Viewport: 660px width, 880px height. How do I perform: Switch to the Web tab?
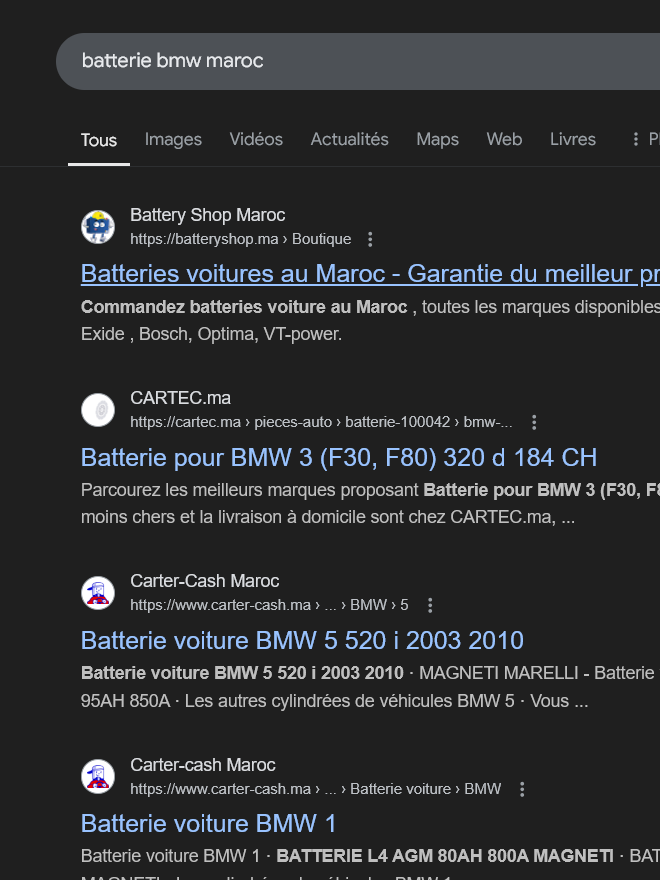(x=504, y=139)
